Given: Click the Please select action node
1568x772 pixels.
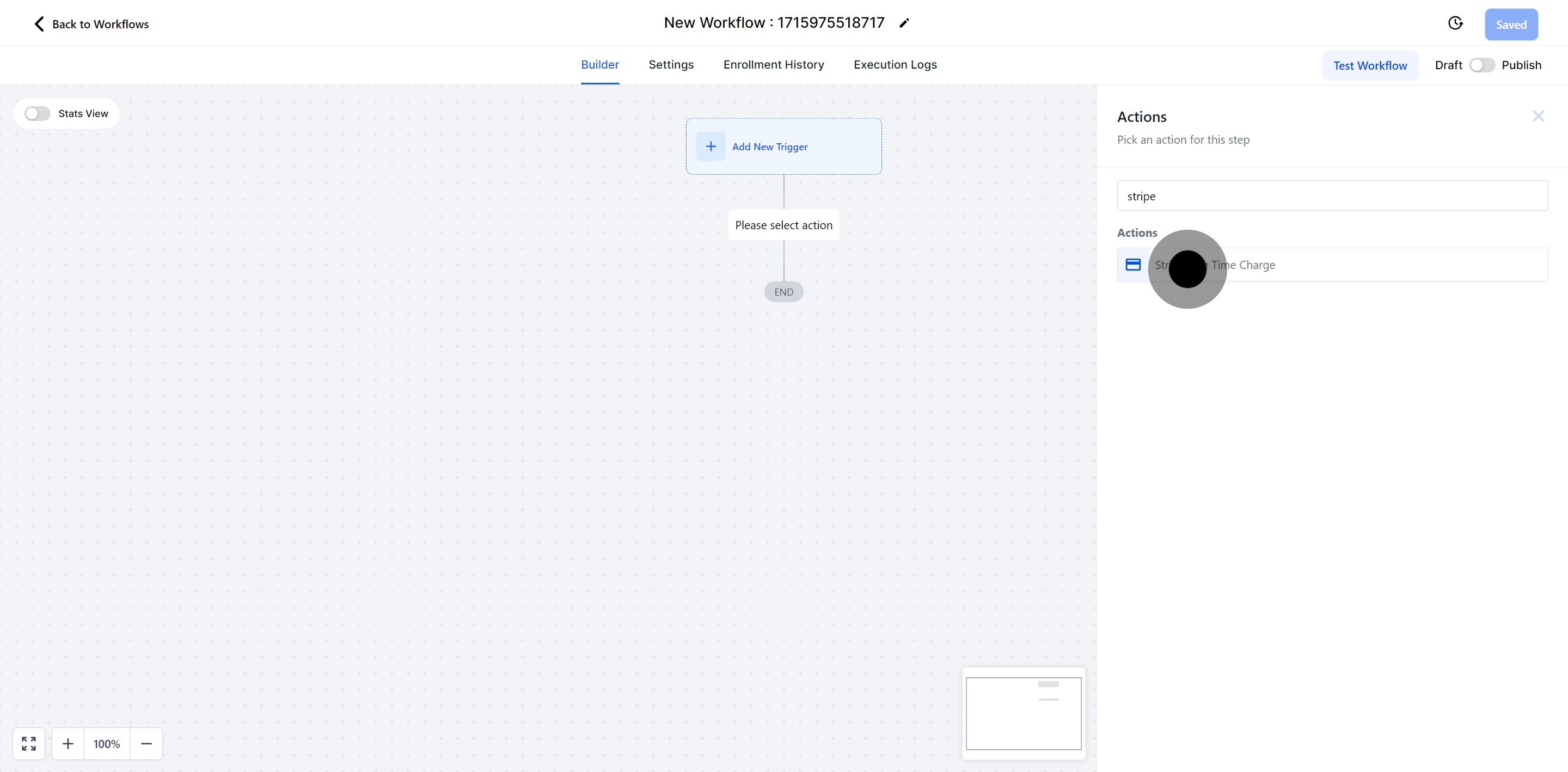Looking at the screenshot, I should (x=783, y=225).
